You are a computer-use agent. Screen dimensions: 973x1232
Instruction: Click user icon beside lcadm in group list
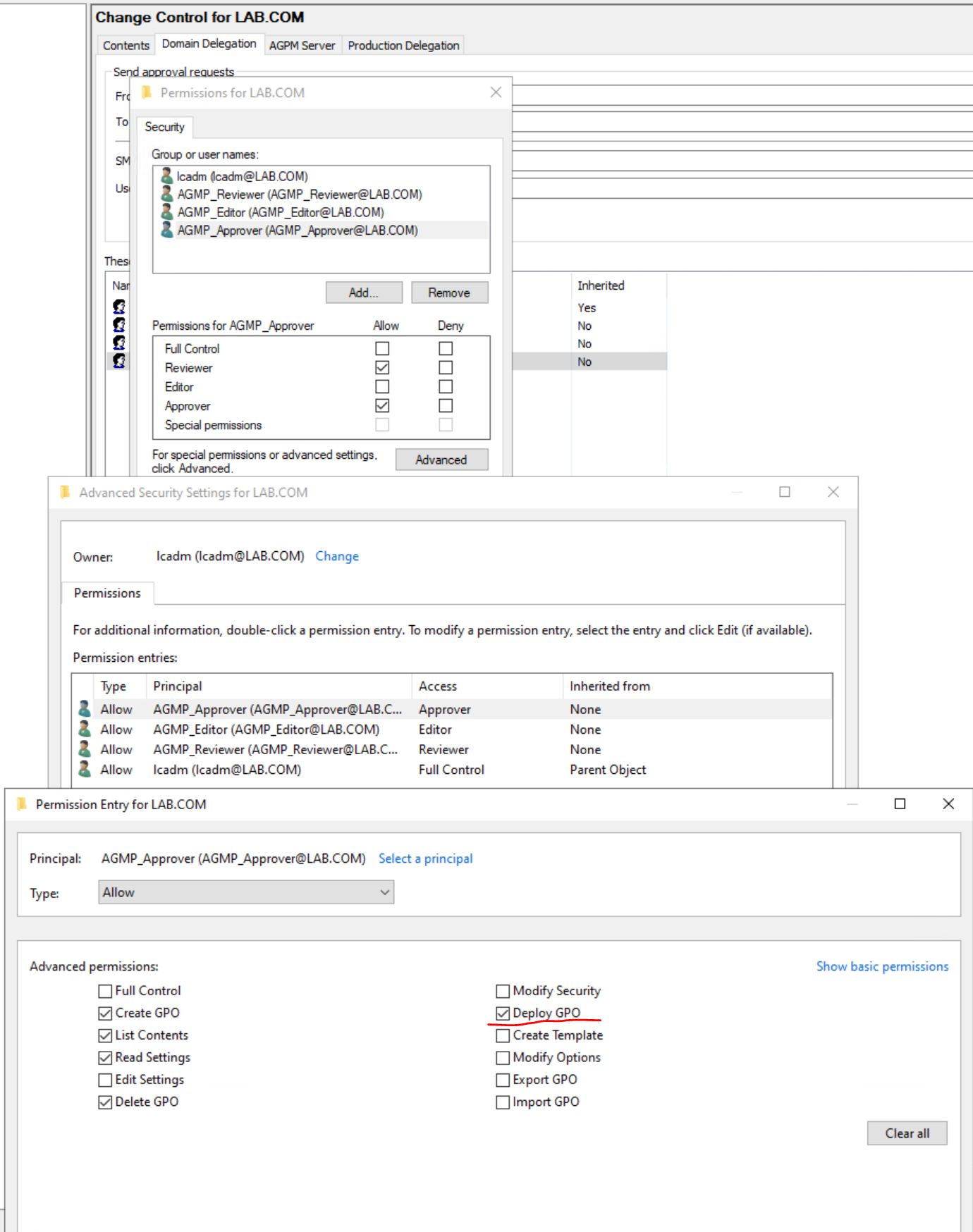pos(167,175)
